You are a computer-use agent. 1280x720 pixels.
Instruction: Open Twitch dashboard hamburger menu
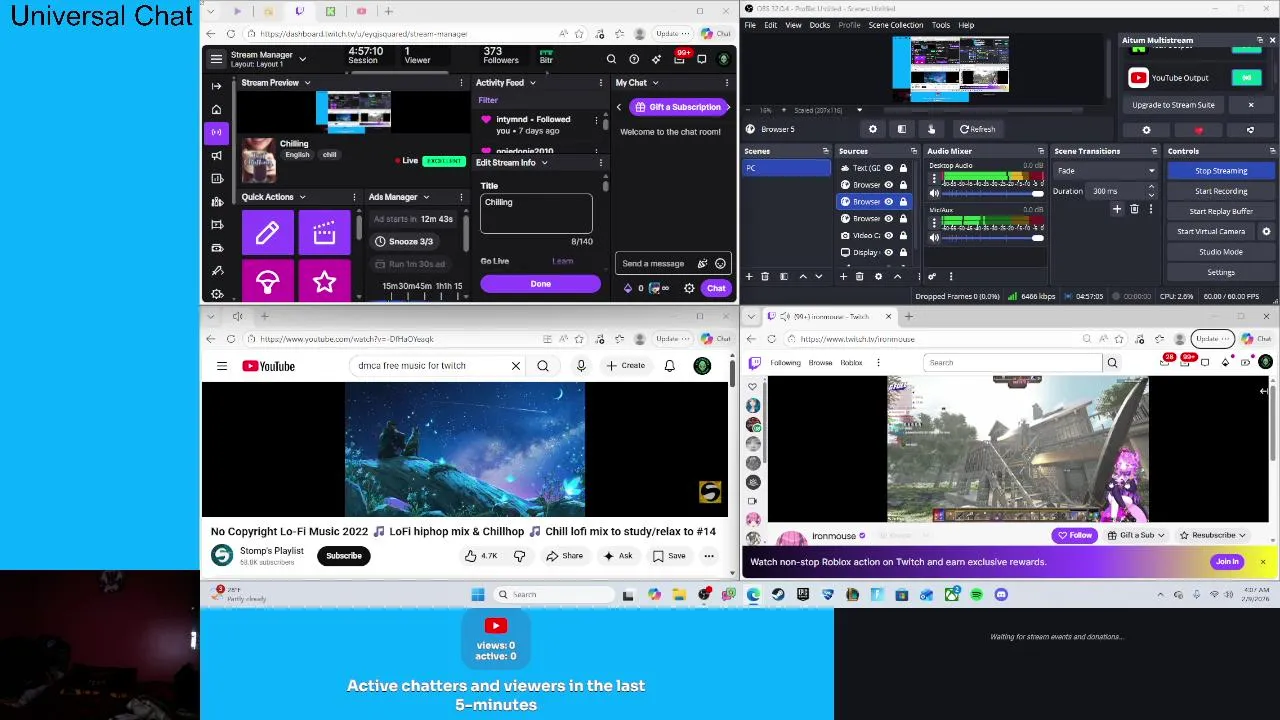[216, 59]
